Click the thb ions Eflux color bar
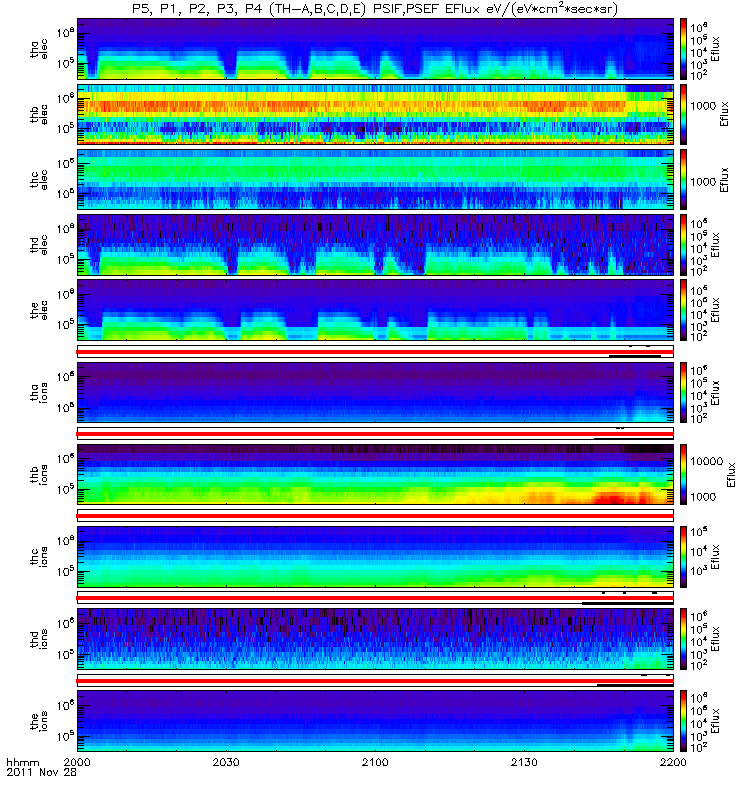Screen dimensions: 750x800 tap(683, 474)
